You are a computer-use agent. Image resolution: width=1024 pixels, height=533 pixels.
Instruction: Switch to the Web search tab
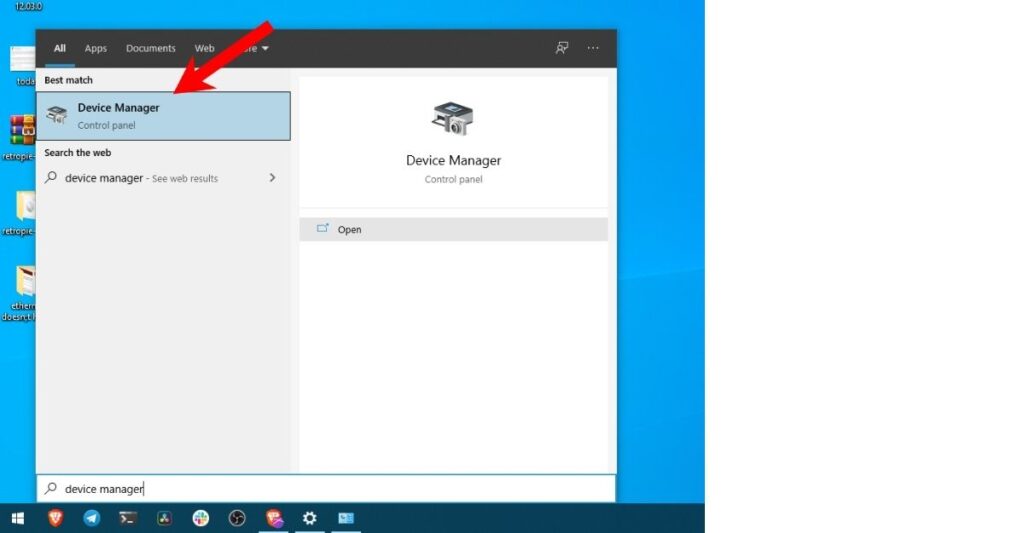pos(204,48)
